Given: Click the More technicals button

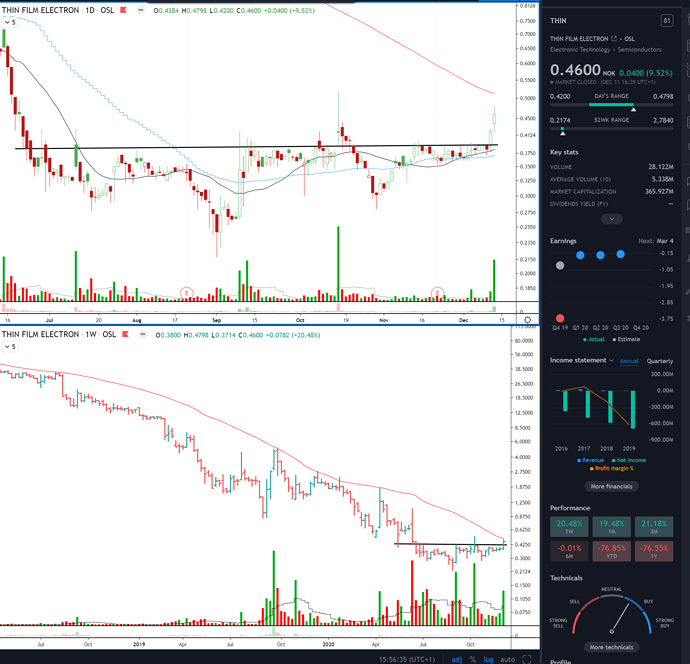Looking at the screenshot, I should point(612,647).
